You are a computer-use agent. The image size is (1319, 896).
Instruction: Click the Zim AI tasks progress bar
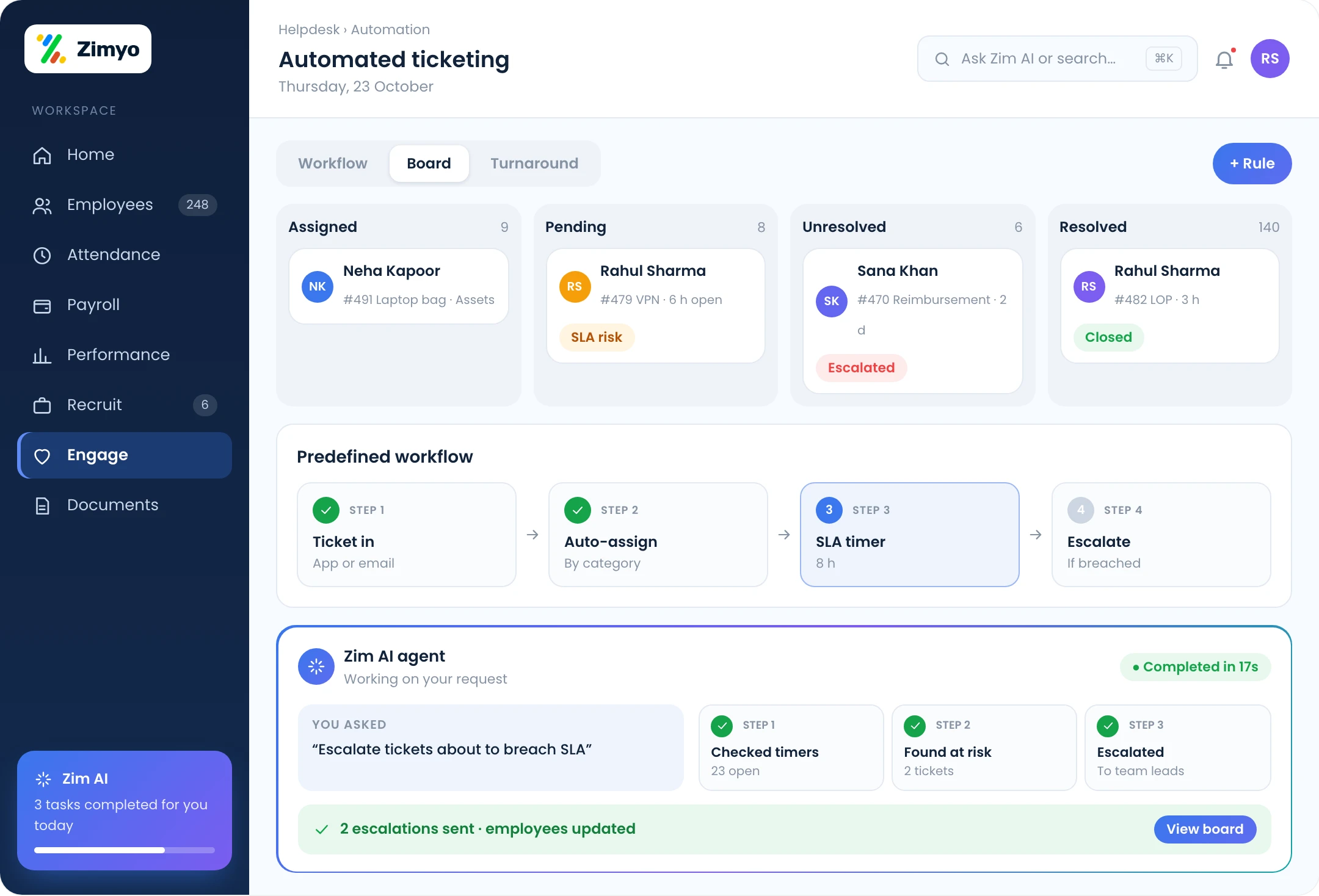125,850
